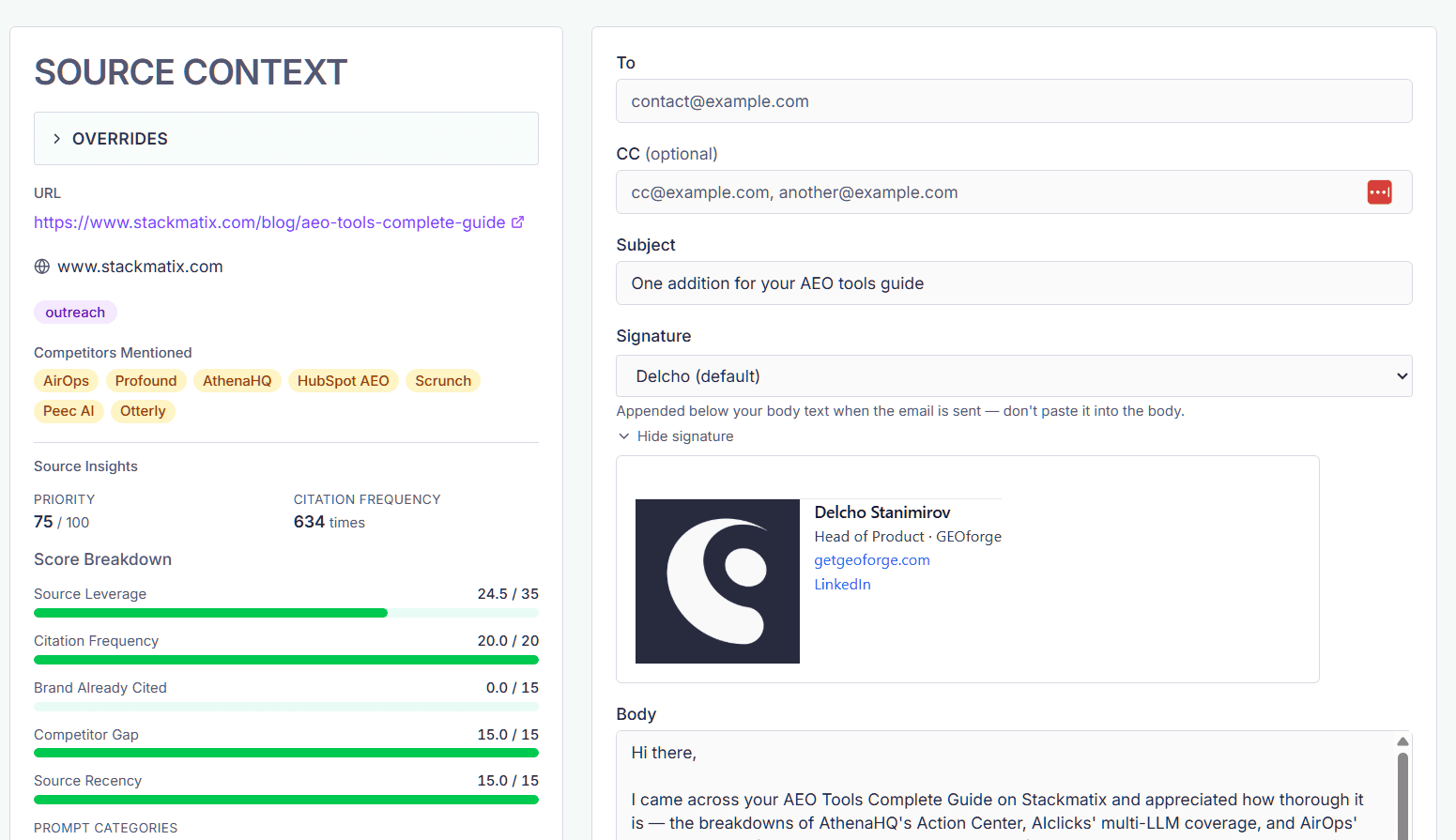
Task: Click the Brand Already Cited progress bar
Action: pyautogui.click(x=286, y=707)
